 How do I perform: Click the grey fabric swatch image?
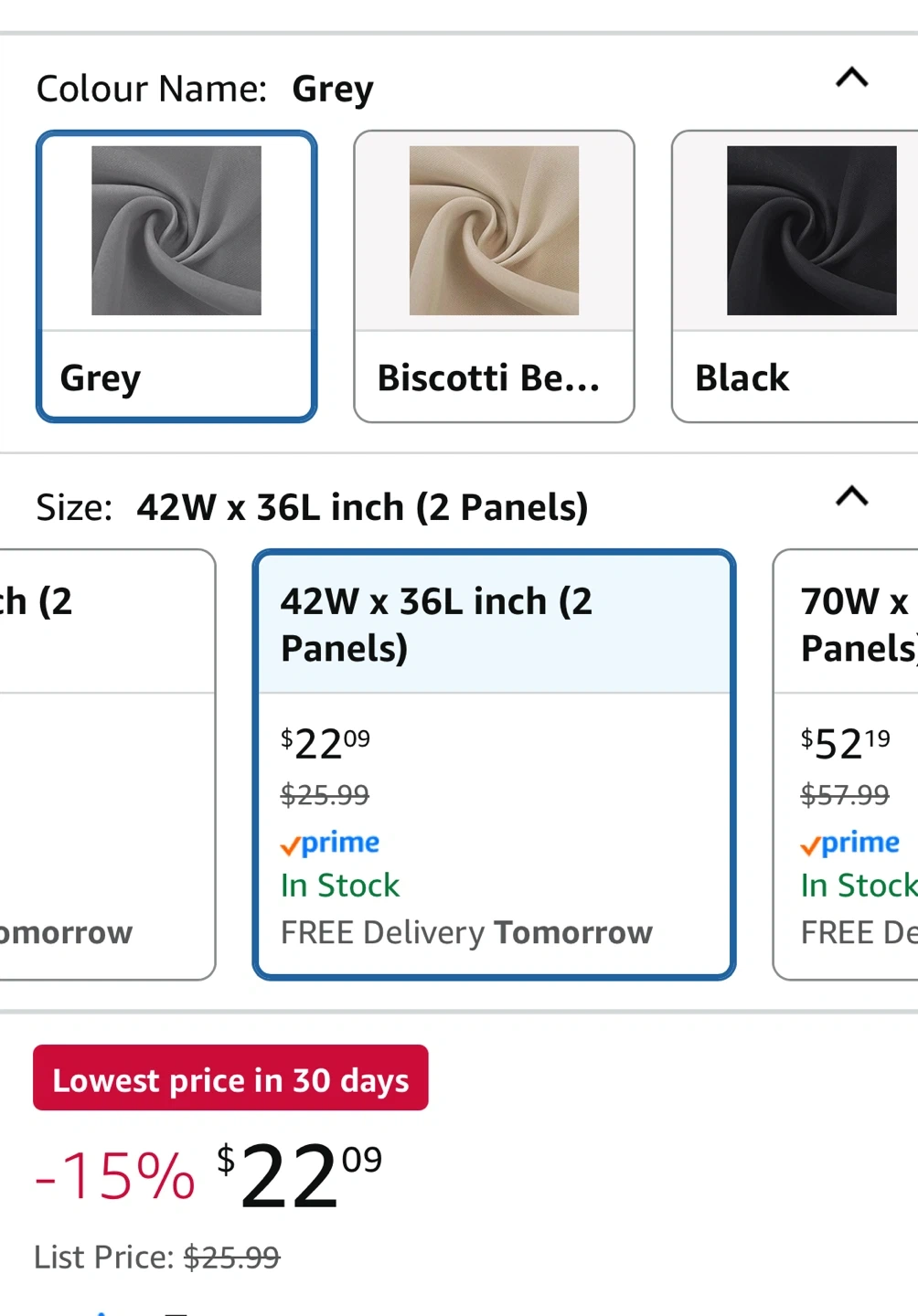[176, 230]
